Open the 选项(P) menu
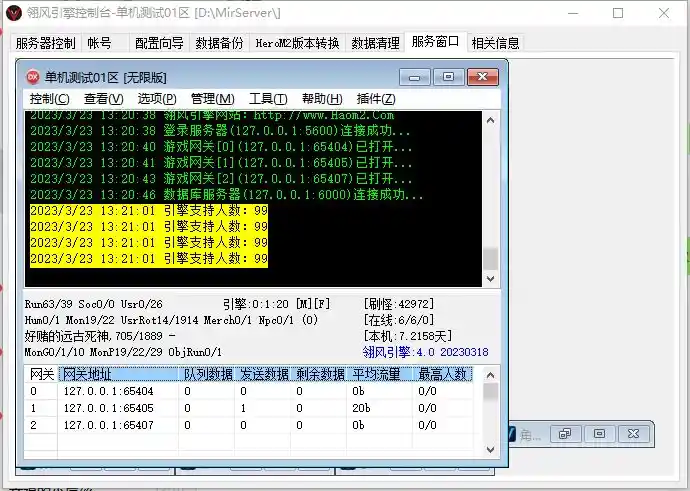 click(x=157, y=99)
